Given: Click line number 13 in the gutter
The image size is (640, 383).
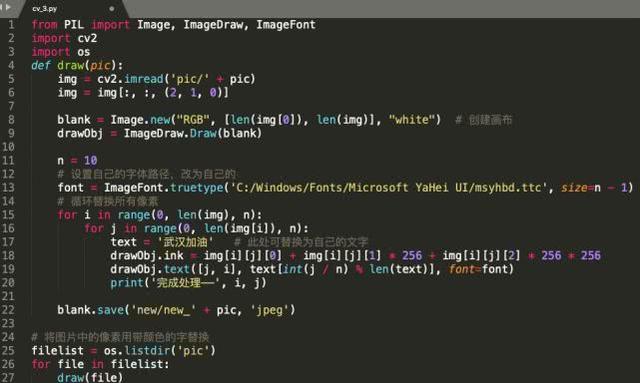Looking at the screenshot, I should coord(8,187).
